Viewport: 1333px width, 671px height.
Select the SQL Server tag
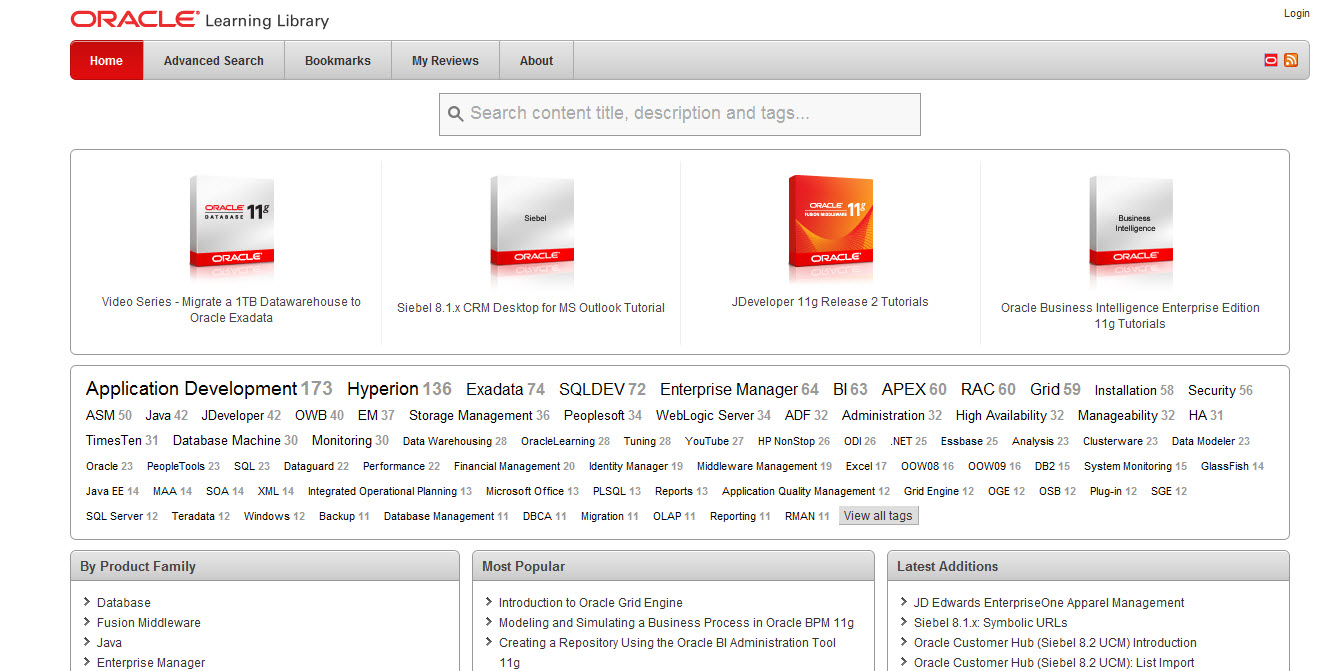coord(115,516)
